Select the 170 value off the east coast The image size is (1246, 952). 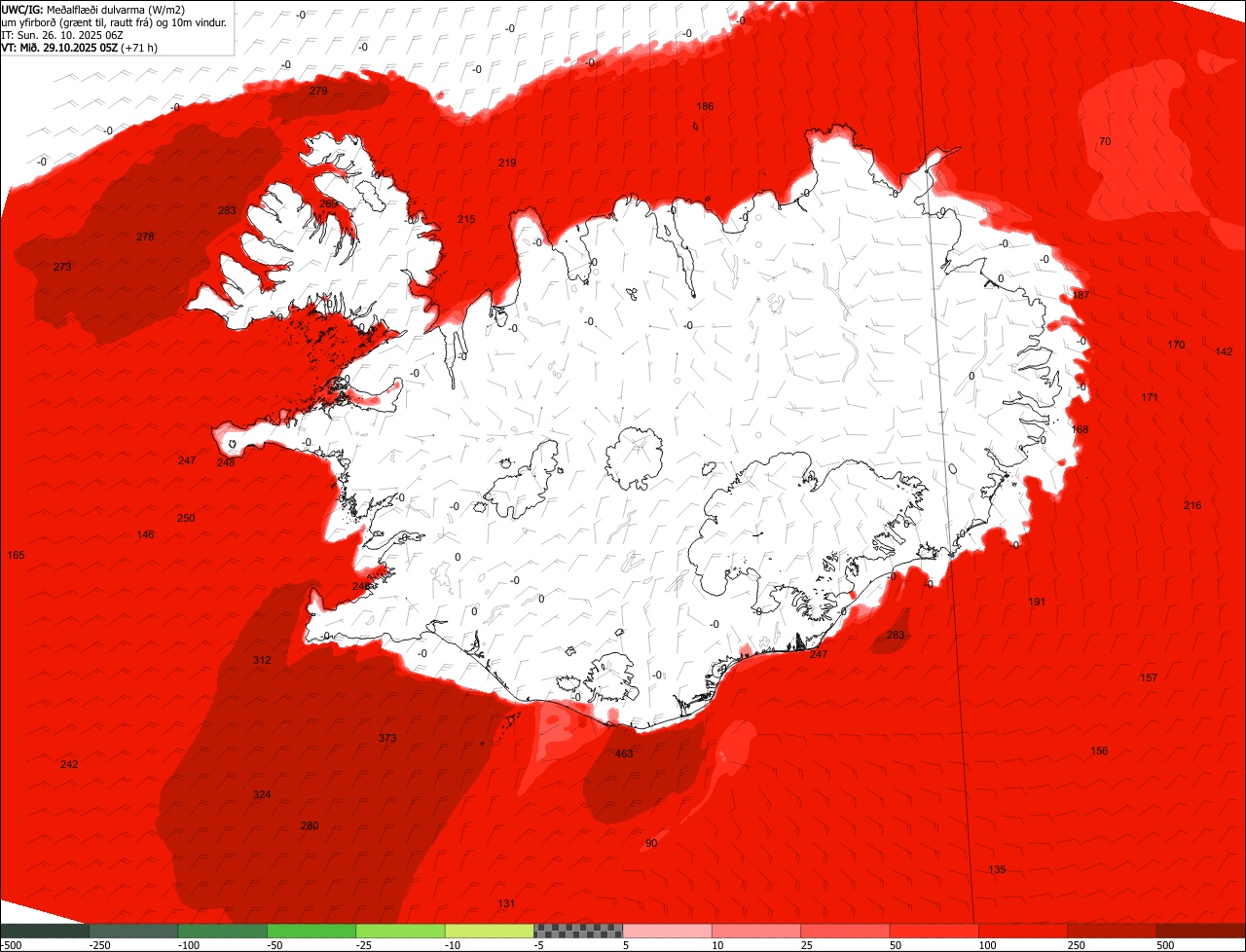pyautogui.click(x=1176, y=345)
